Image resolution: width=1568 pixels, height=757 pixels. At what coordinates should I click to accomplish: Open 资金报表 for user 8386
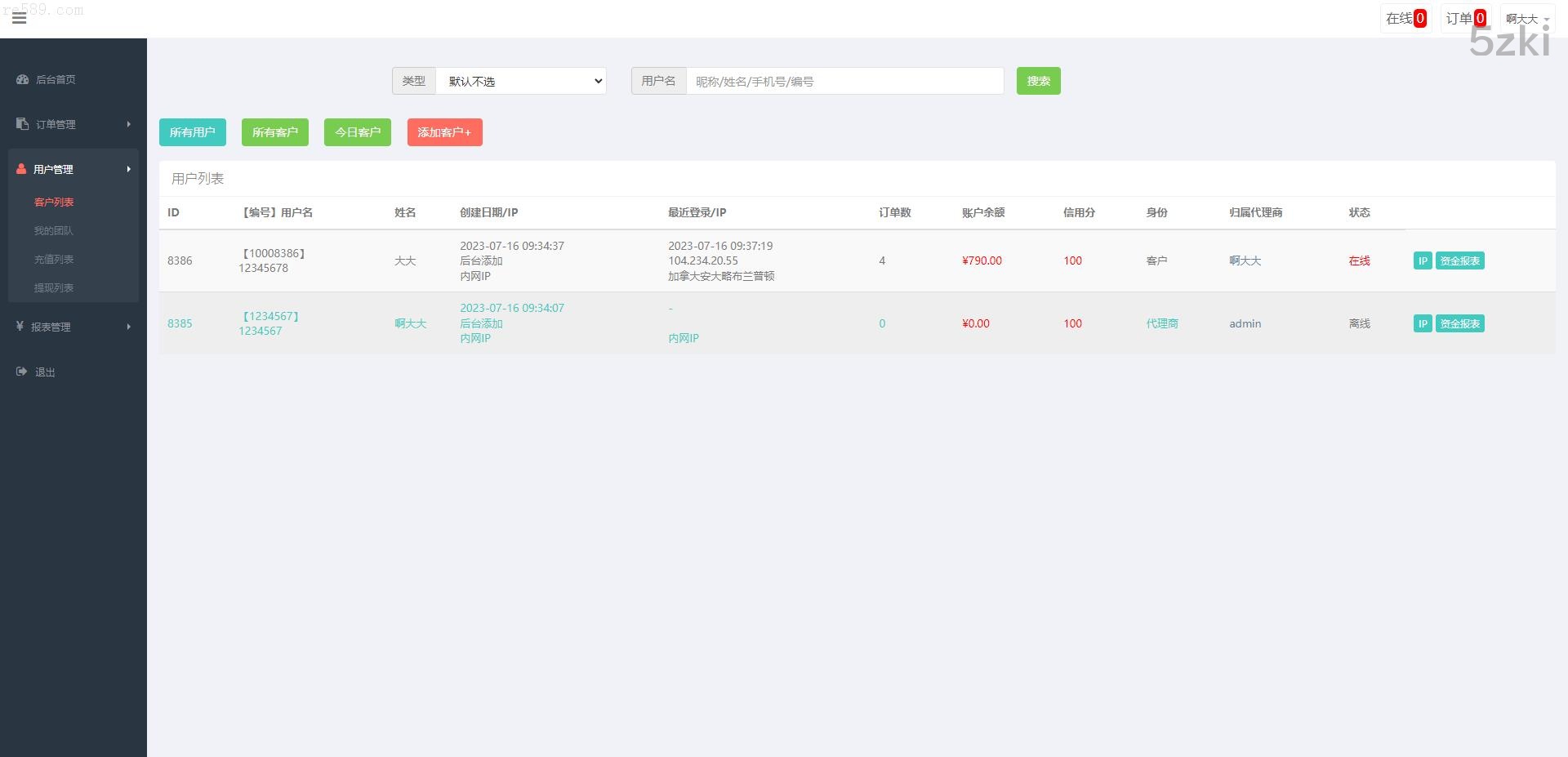(1459, 260)
